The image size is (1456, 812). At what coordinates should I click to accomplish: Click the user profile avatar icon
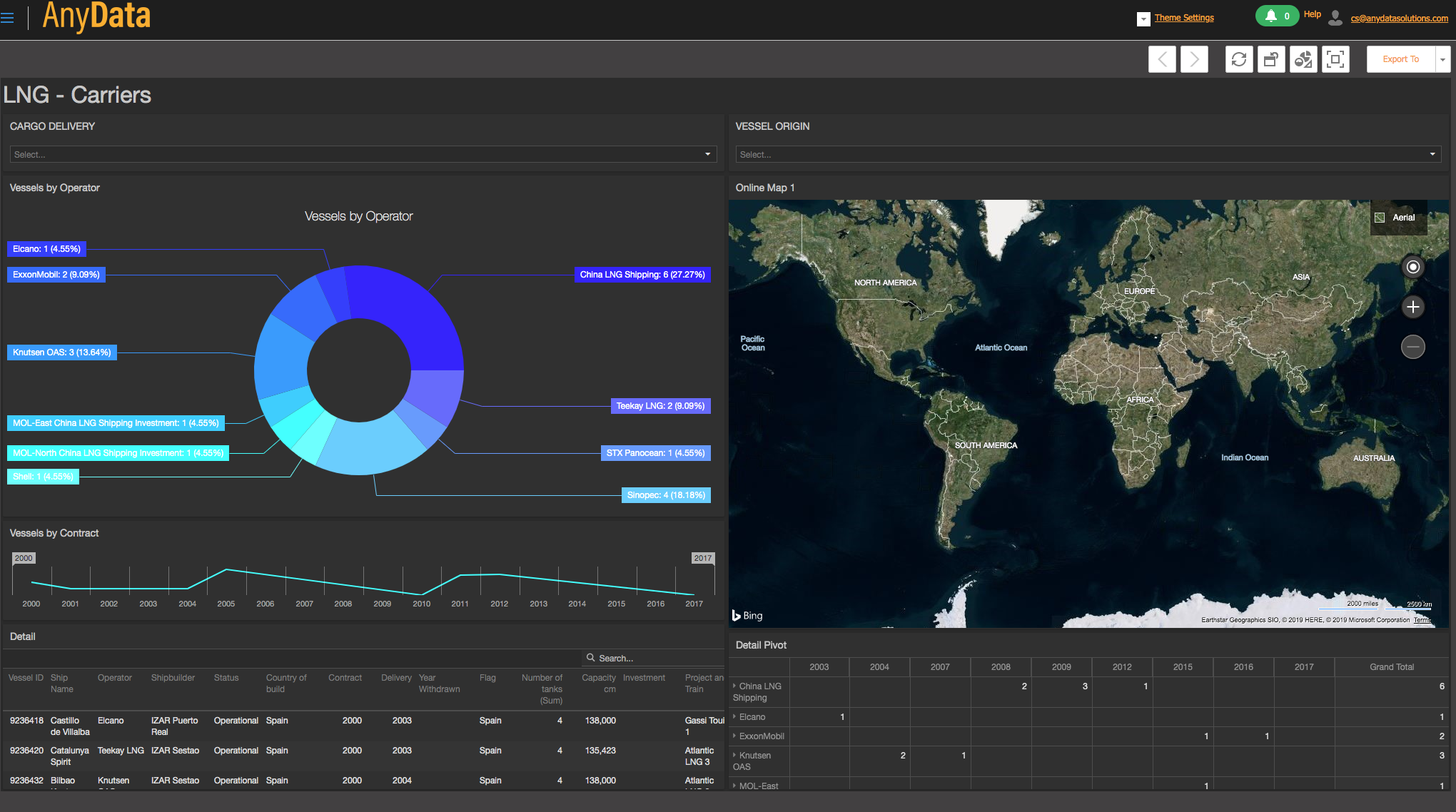pyautogui.click(x=1335, y=18)
